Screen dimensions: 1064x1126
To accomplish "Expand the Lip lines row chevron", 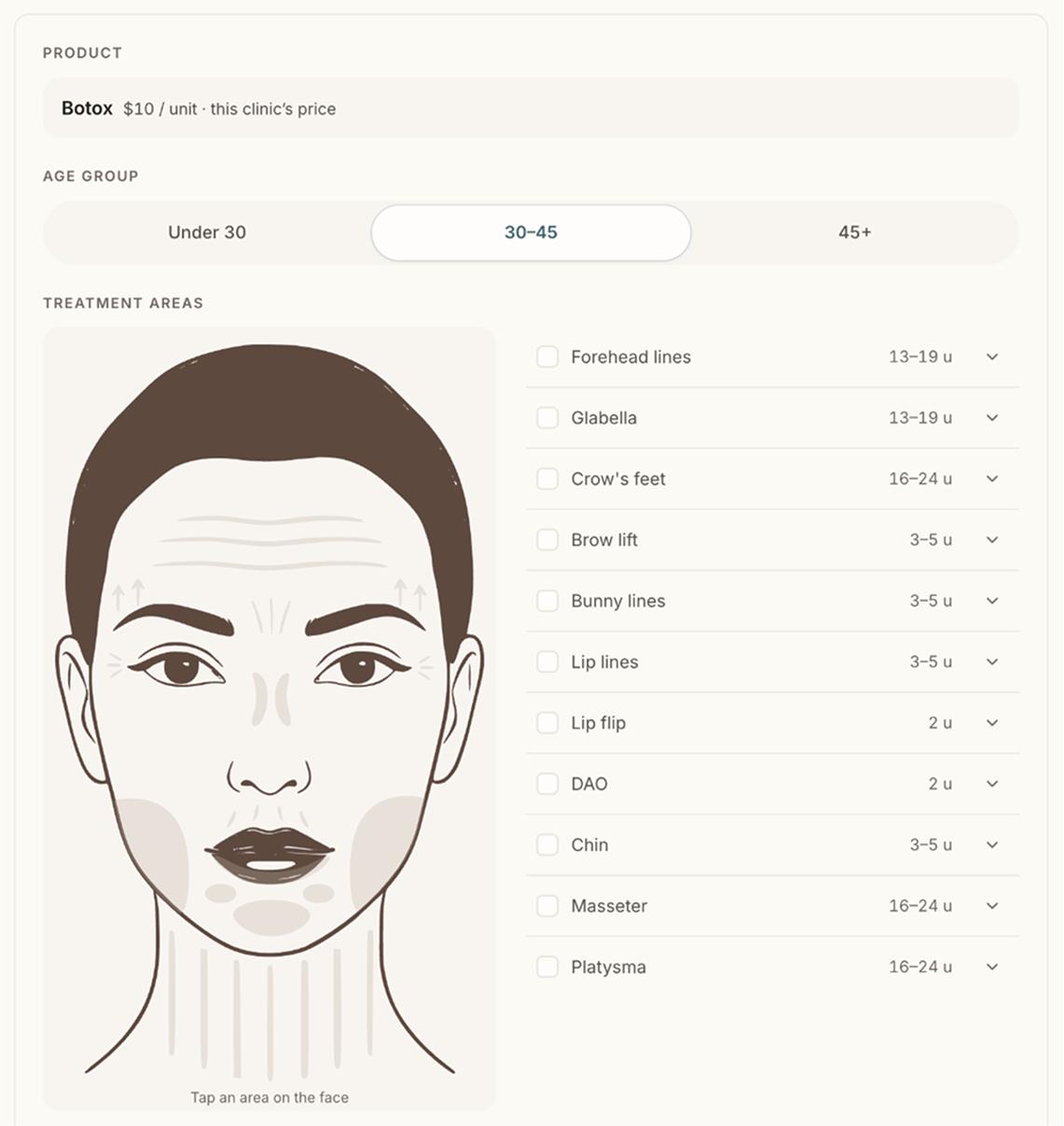I will (992, 661).
